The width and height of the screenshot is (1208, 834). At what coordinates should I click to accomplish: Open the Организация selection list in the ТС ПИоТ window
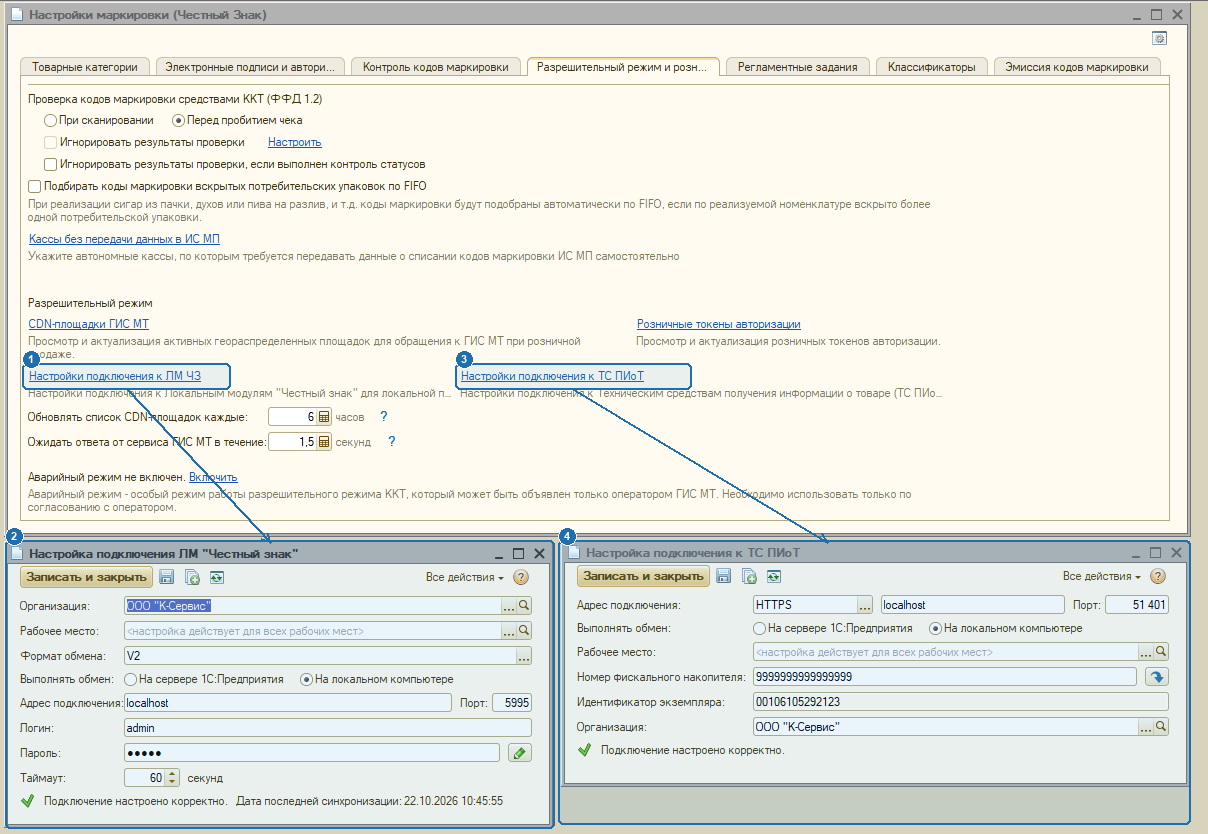click(x=1146, y=728)
